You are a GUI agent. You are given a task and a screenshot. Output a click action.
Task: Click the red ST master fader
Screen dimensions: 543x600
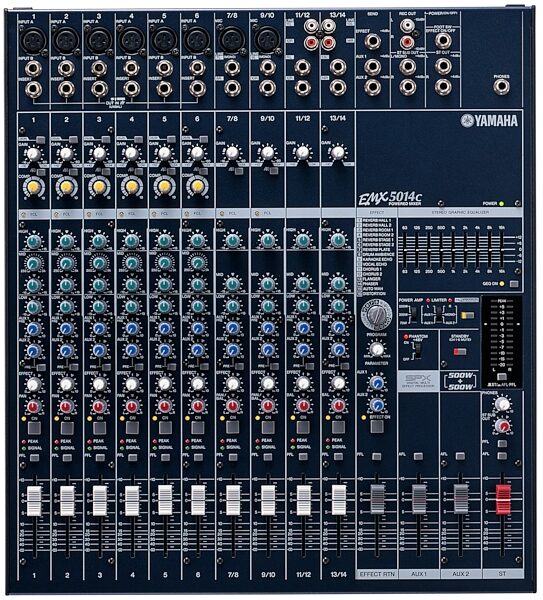point(503,499)
